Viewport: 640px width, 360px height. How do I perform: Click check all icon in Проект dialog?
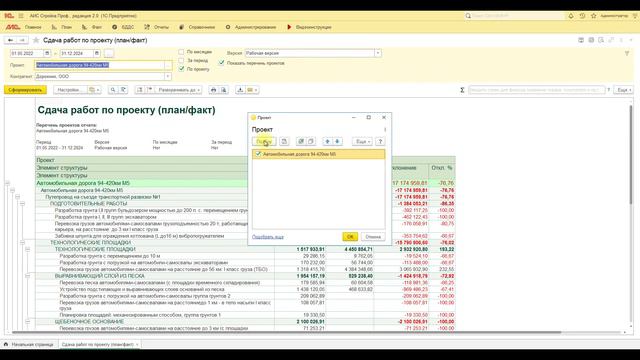[x=301, y=142]
